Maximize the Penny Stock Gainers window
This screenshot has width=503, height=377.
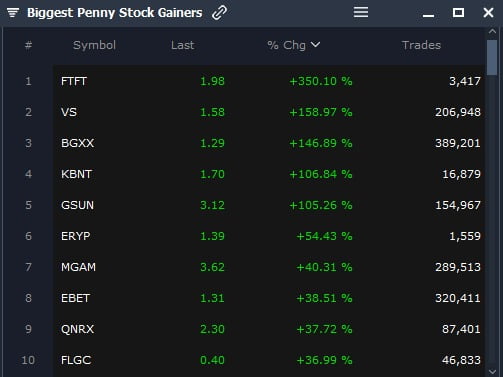pyautogui.click(x=458, y=13)
